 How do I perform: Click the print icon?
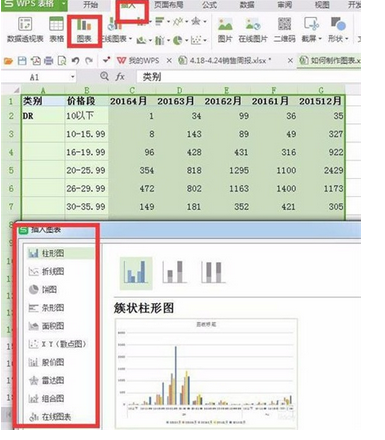click(49, 61)
